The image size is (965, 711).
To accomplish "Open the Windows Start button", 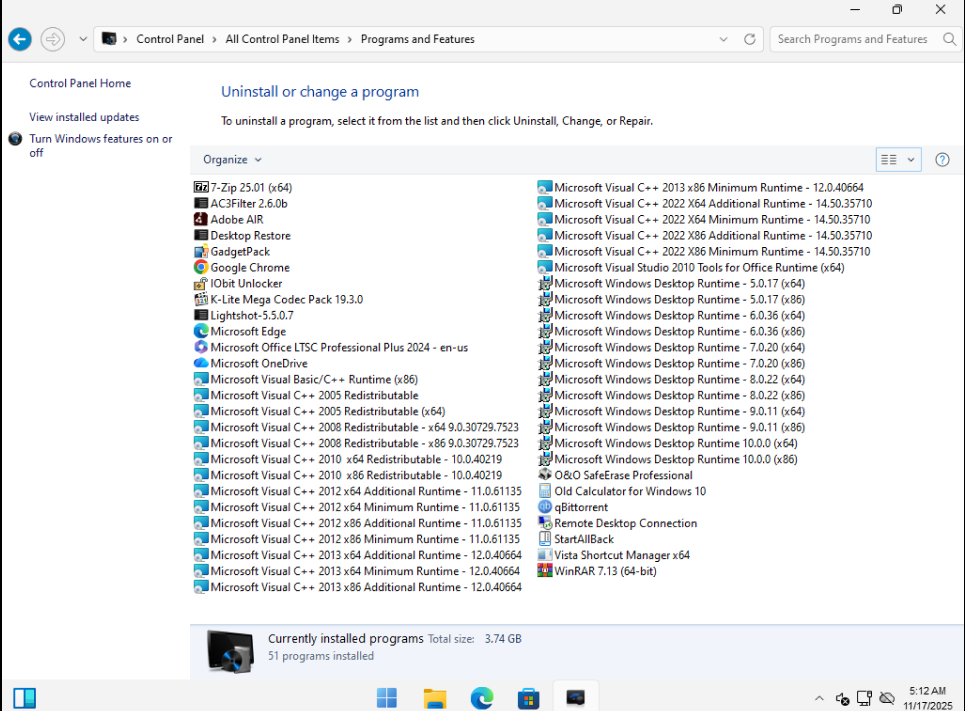I will (387, 697).
